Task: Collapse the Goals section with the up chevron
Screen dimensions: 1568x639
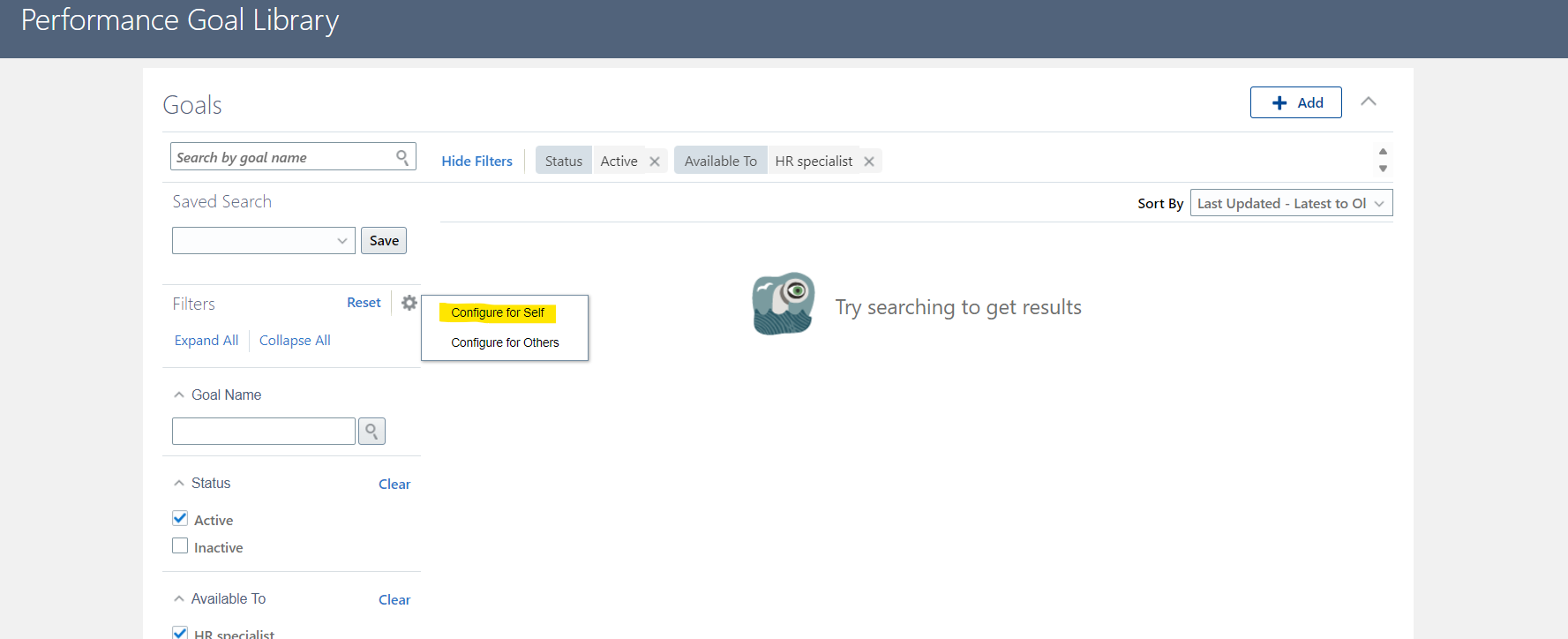Action: 1369,101
